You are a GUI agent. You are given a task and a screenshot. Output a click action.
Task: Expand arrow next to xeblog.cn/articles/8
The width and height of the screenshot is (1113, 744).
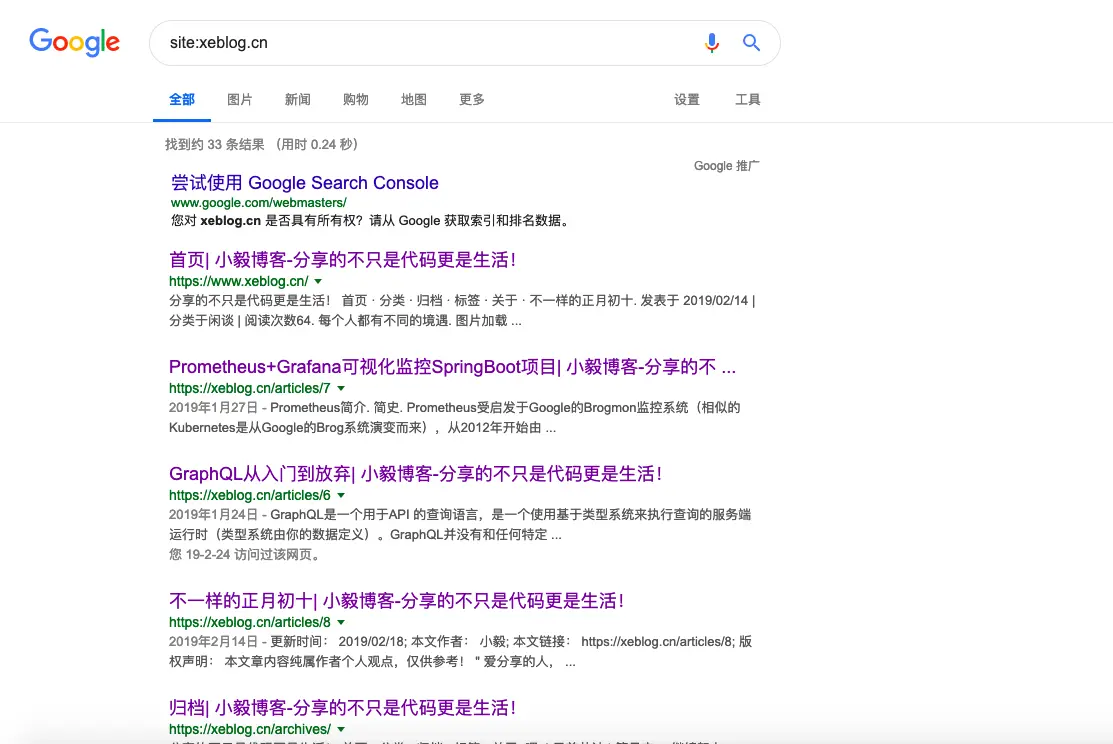(x=341, y=623)
